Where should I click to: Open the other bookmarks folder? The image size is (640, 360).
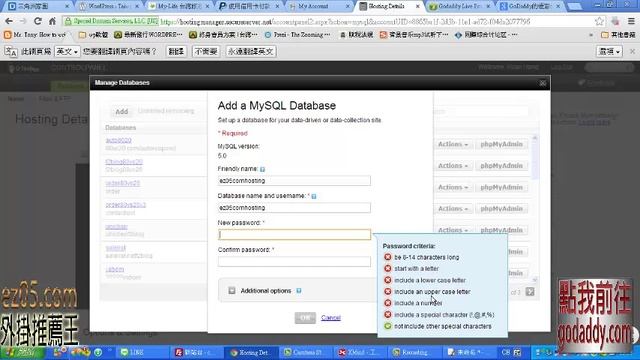pos(618,35)
